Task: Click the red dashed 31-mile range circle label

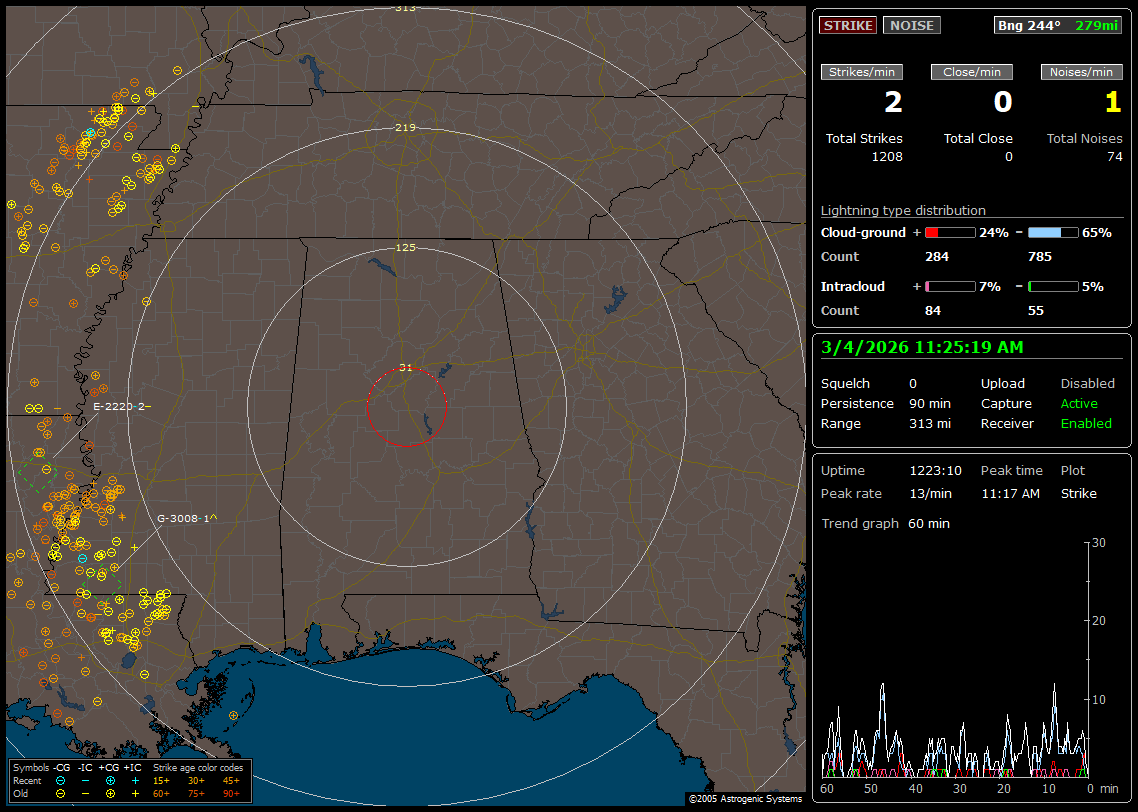Action: tap(406, 367)
